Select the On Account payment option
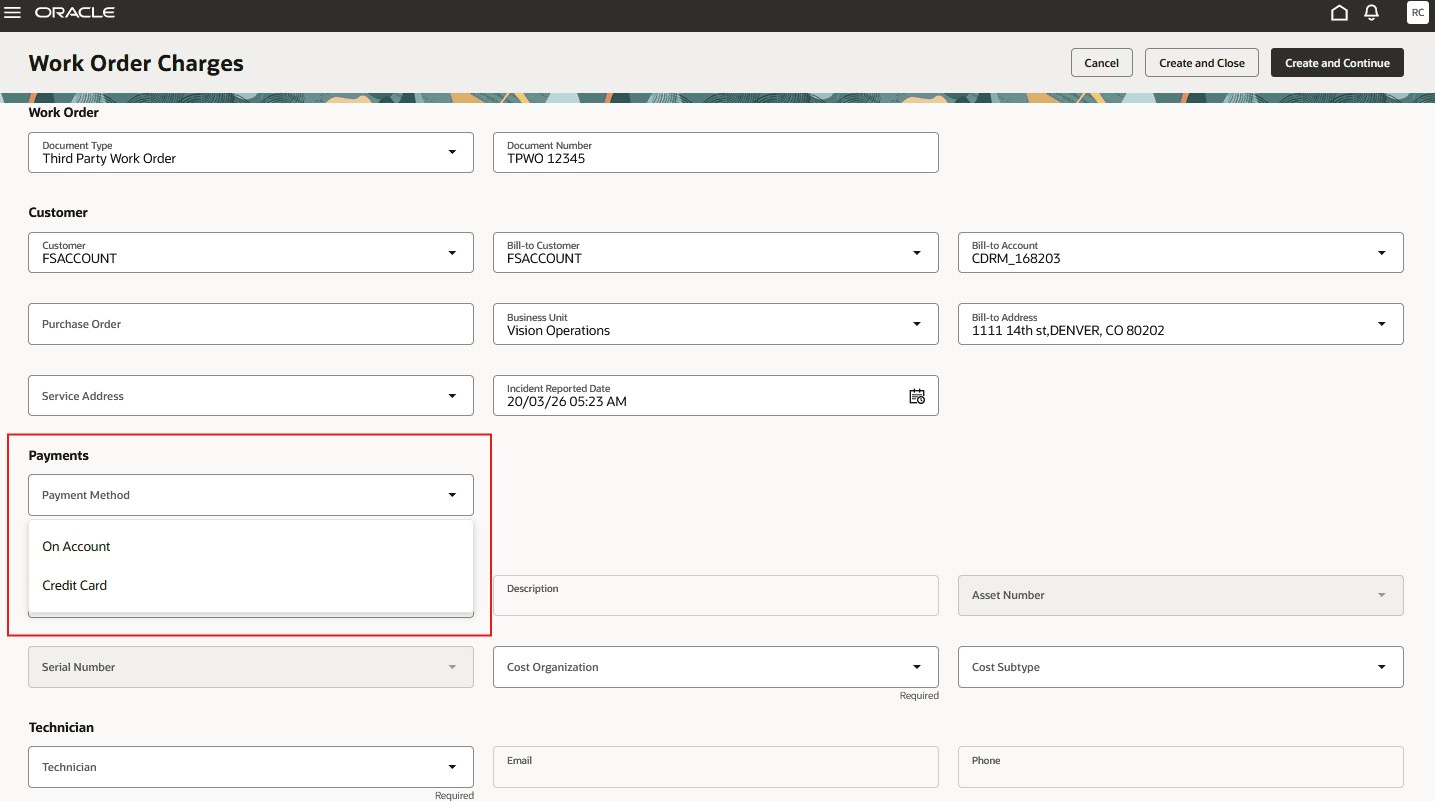 (x=251, y=547)
